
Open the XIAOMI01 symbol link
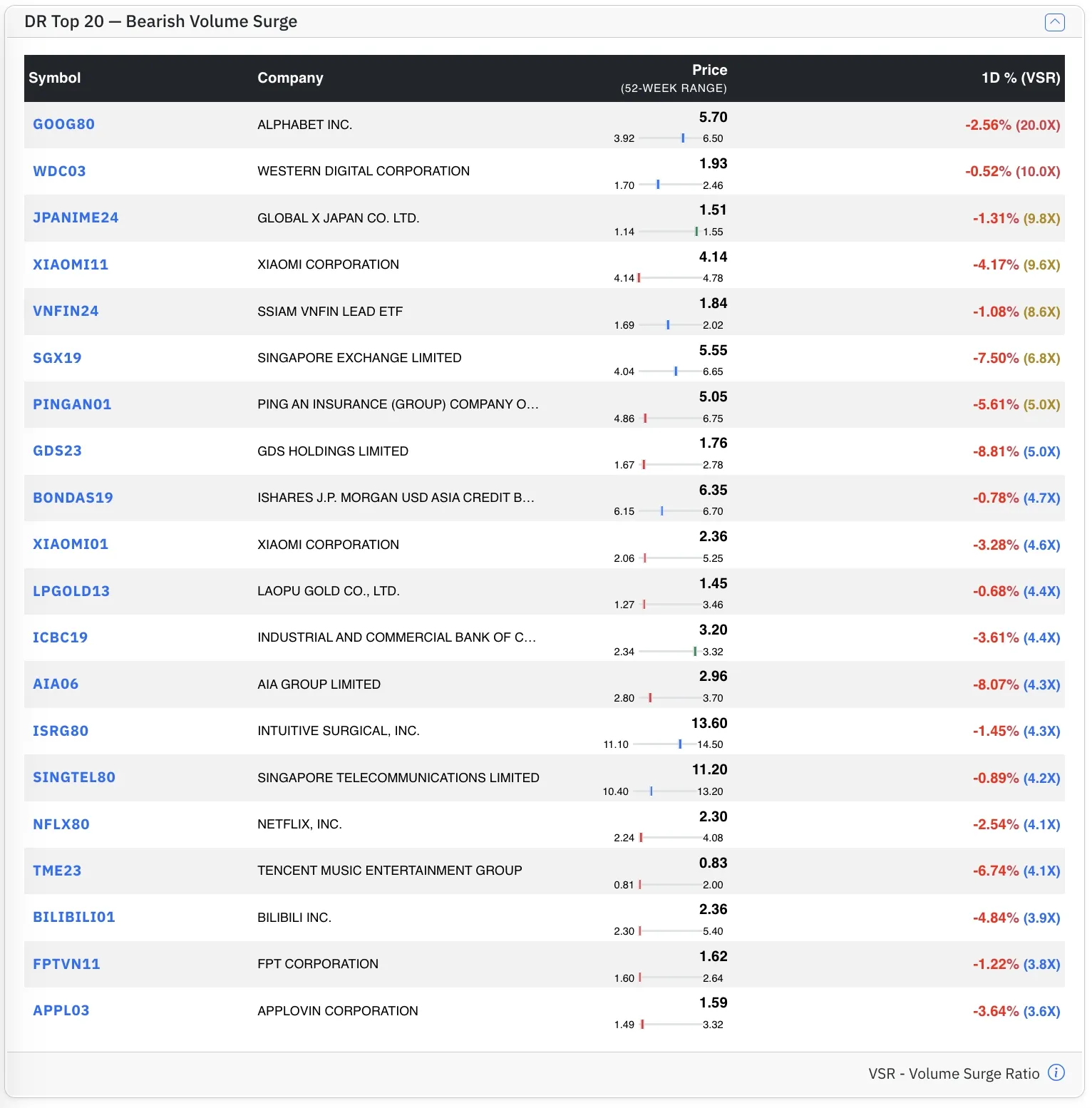(x=71, y=544)
